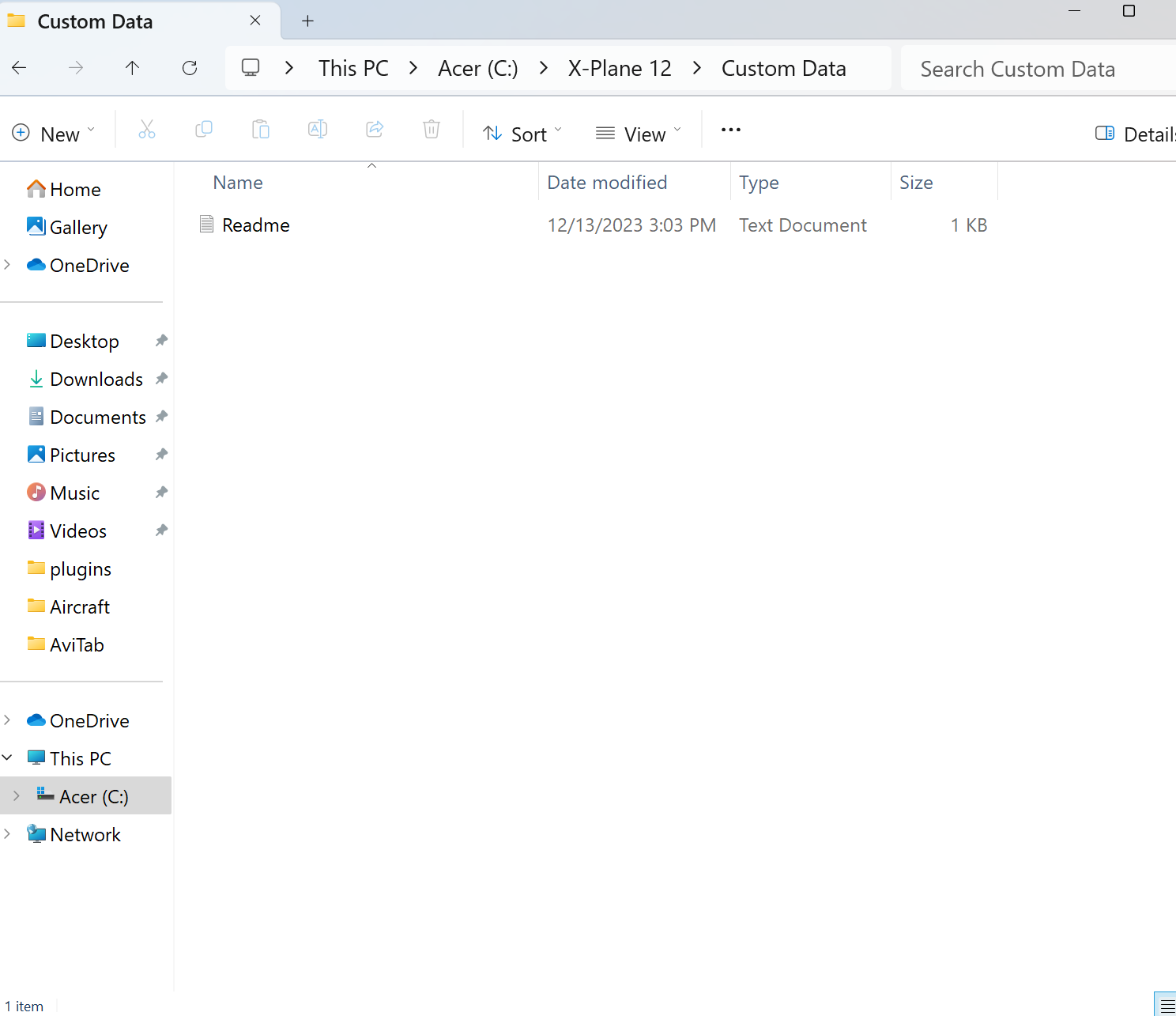Open Videos in quick access

(77, 531)
